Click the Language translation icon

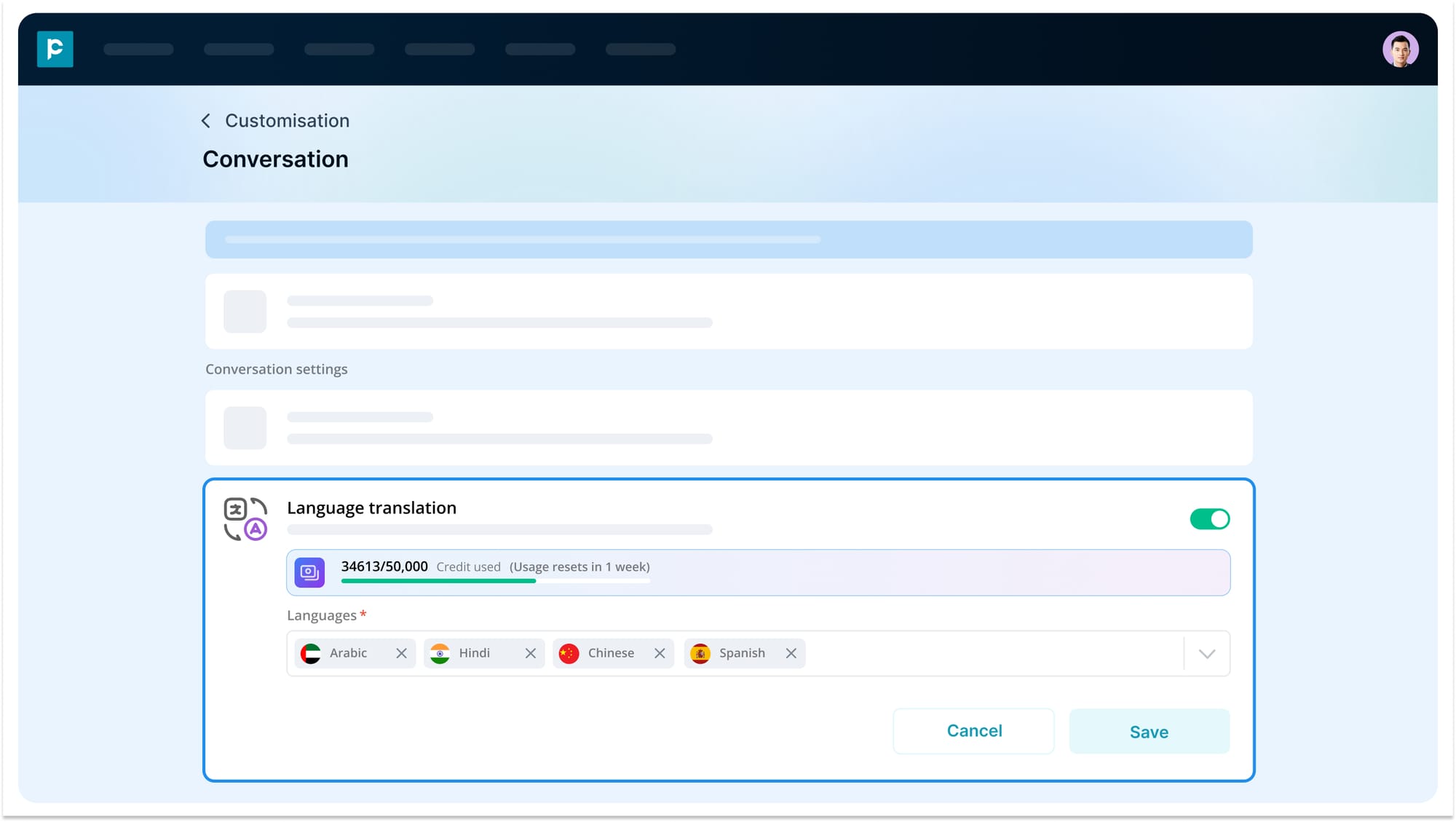tap(245, 519)
